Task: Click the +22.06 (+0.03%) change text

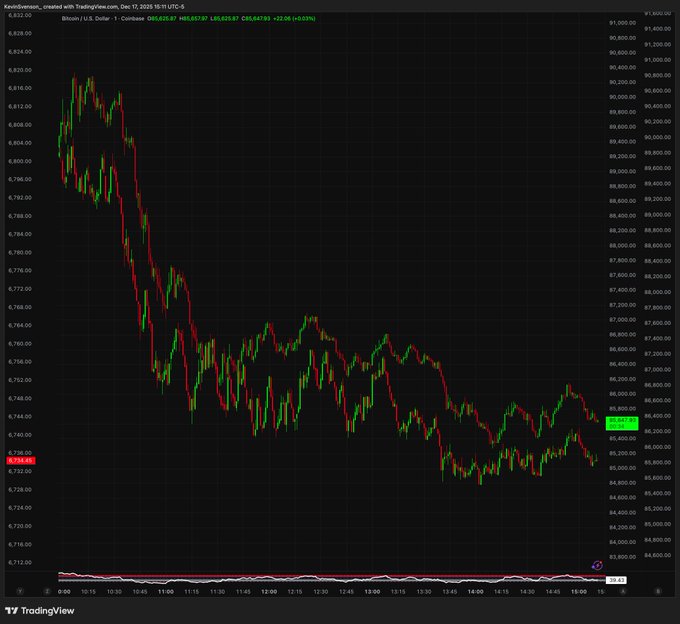Action: coord(294,19)
